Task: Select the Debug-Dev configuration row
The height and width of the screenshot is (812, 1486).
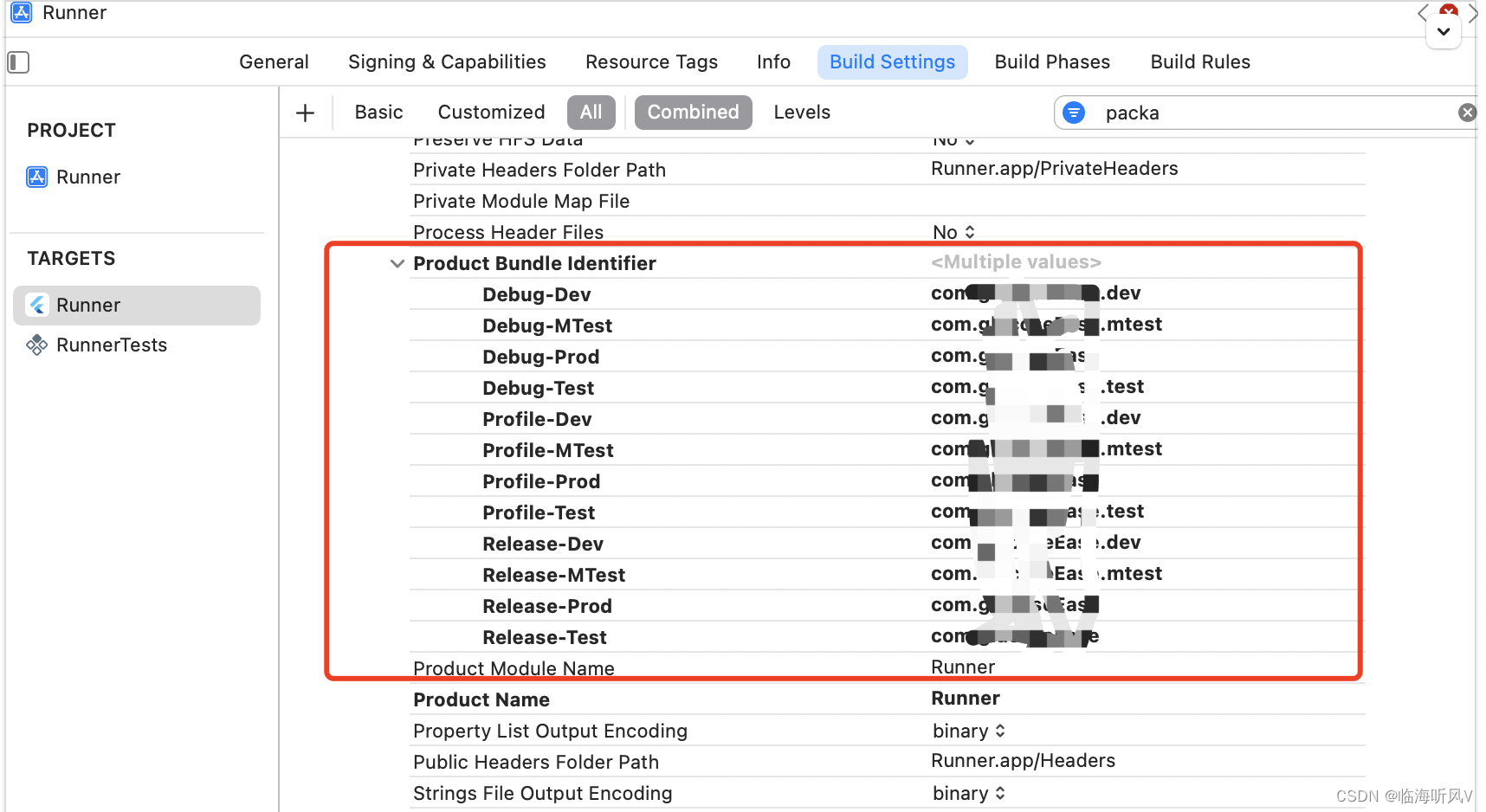Action: point(887,294)
